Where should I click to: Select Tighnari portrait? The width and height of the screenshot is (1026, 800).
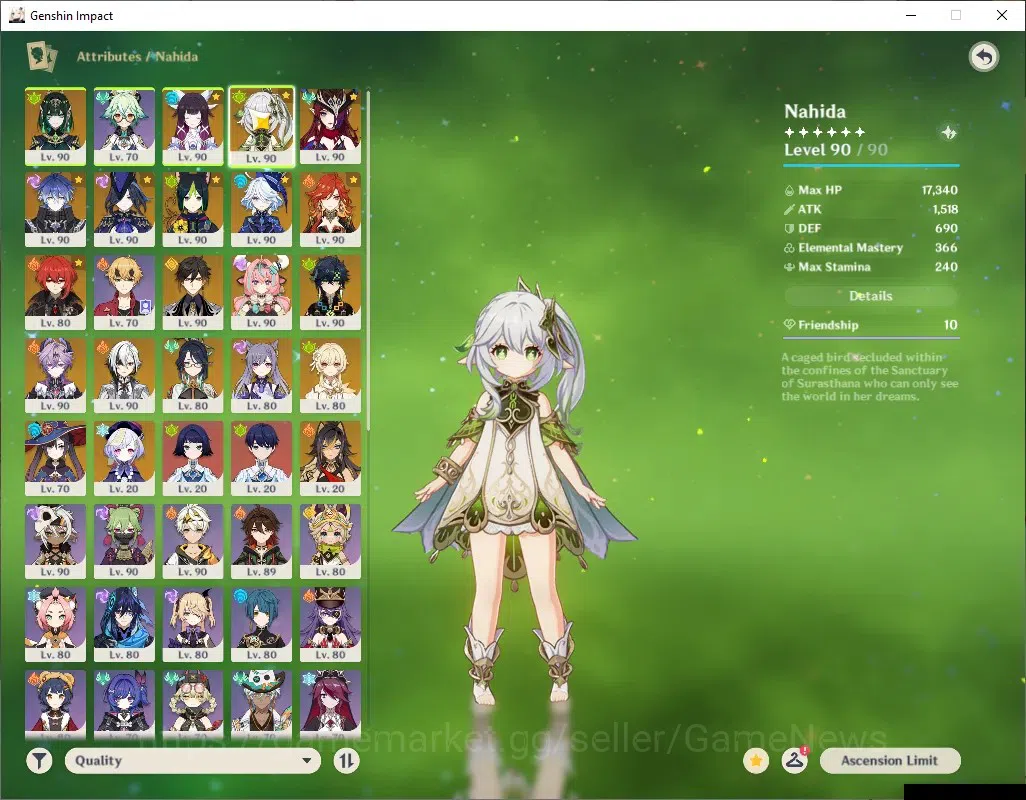193,209
